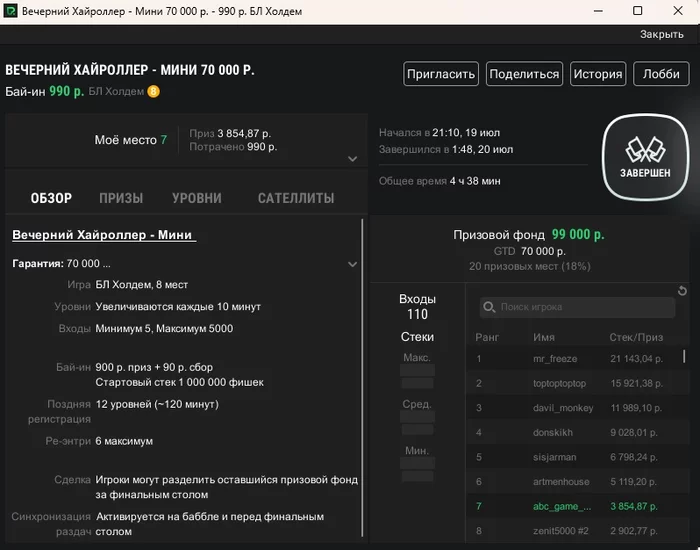
Task: Return to the Лобби
Action: [x=661, y=74]
